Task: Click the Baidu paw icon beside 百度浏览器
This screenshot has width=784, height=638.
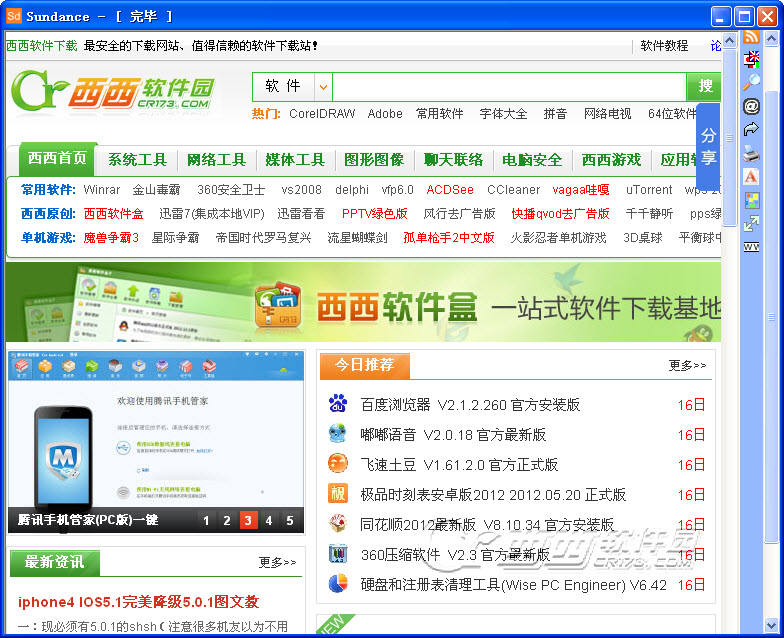Action: [338, 404]
